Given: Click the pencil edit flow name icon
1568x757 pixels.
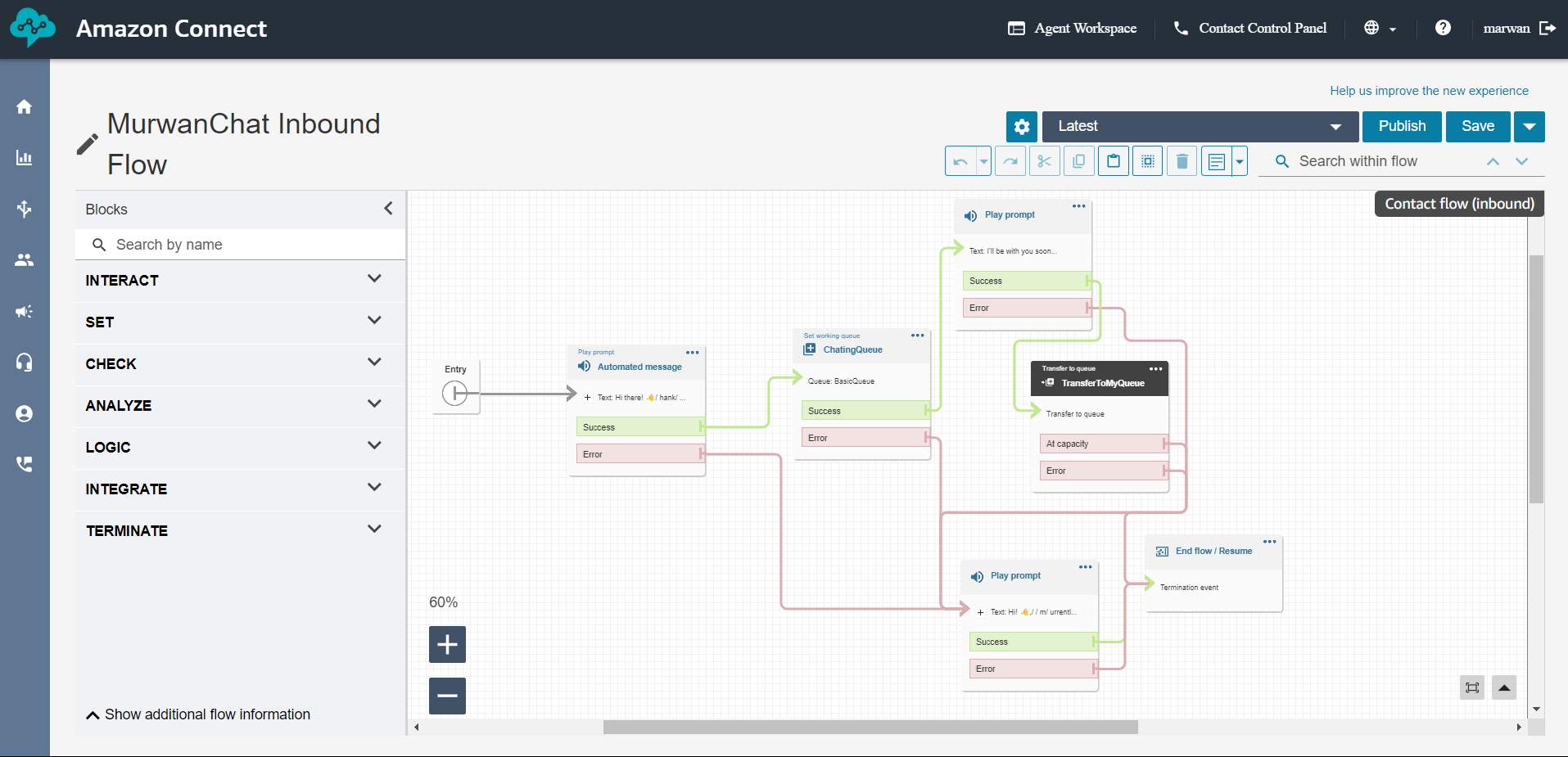Looking at the screenshot, I should 87,144.
